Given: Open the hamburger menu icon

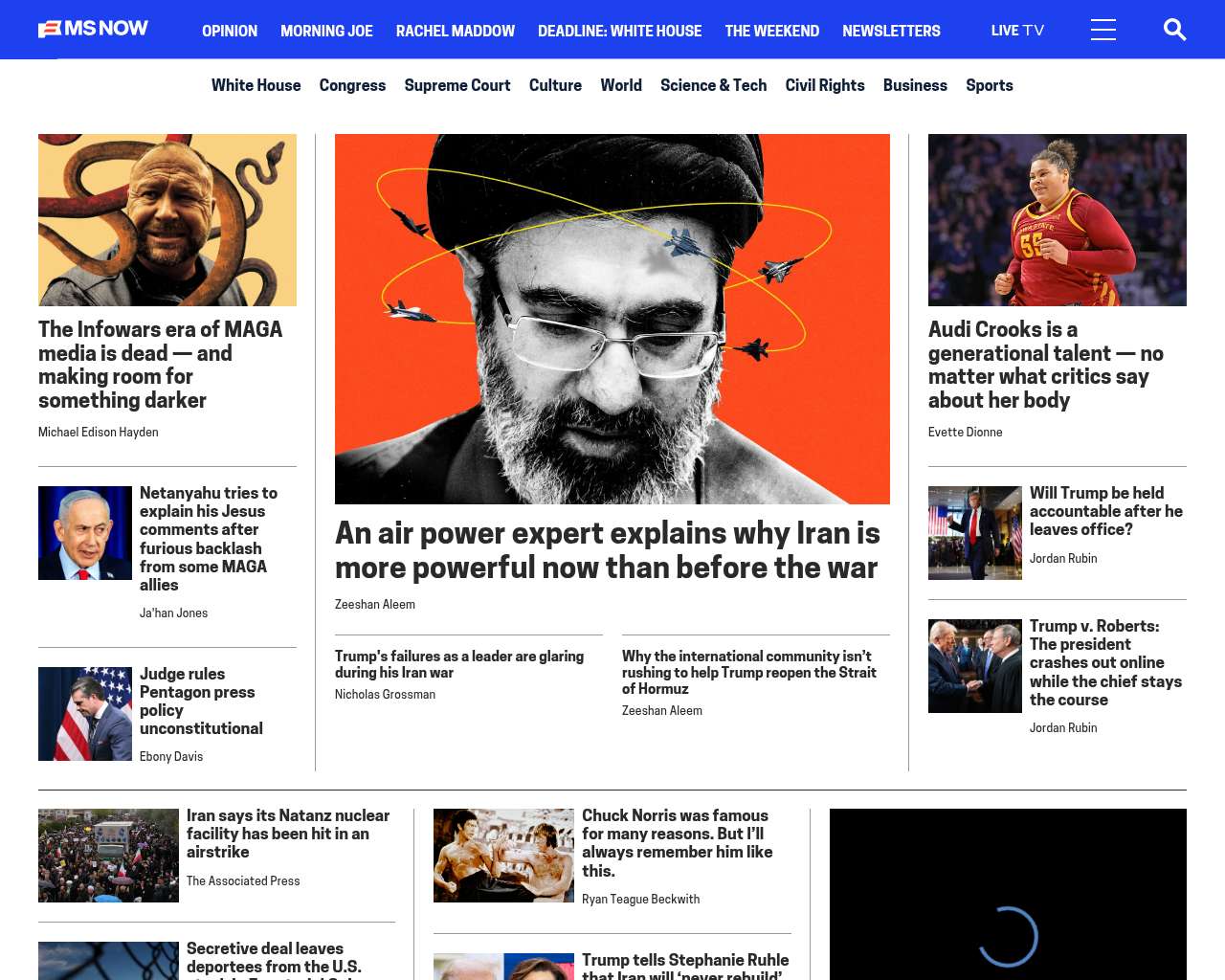Looking at the screenshot, I should [1103, 30].
